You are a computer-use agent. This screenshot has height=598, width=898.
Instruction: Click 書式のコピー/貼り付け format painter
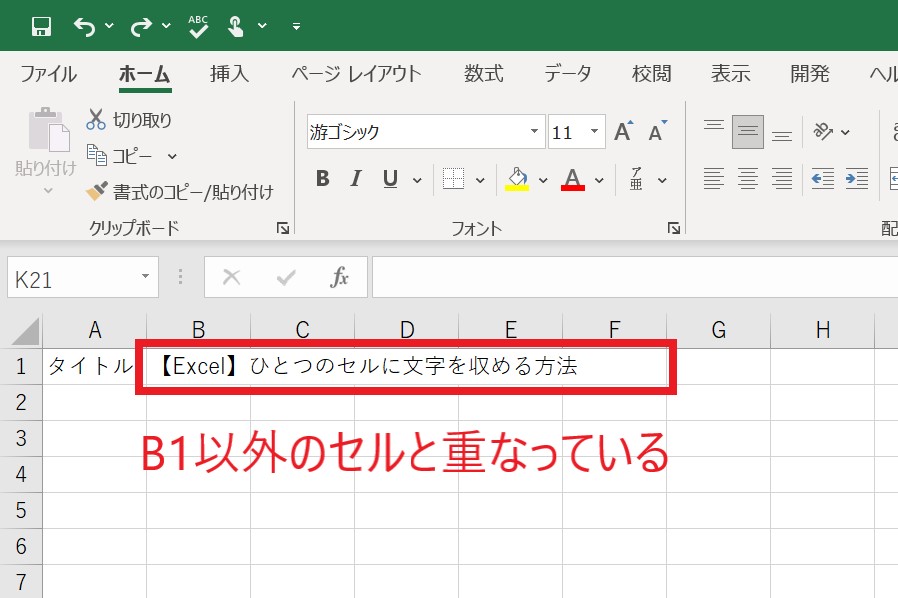pyautogui.click(x=179, y=192)
